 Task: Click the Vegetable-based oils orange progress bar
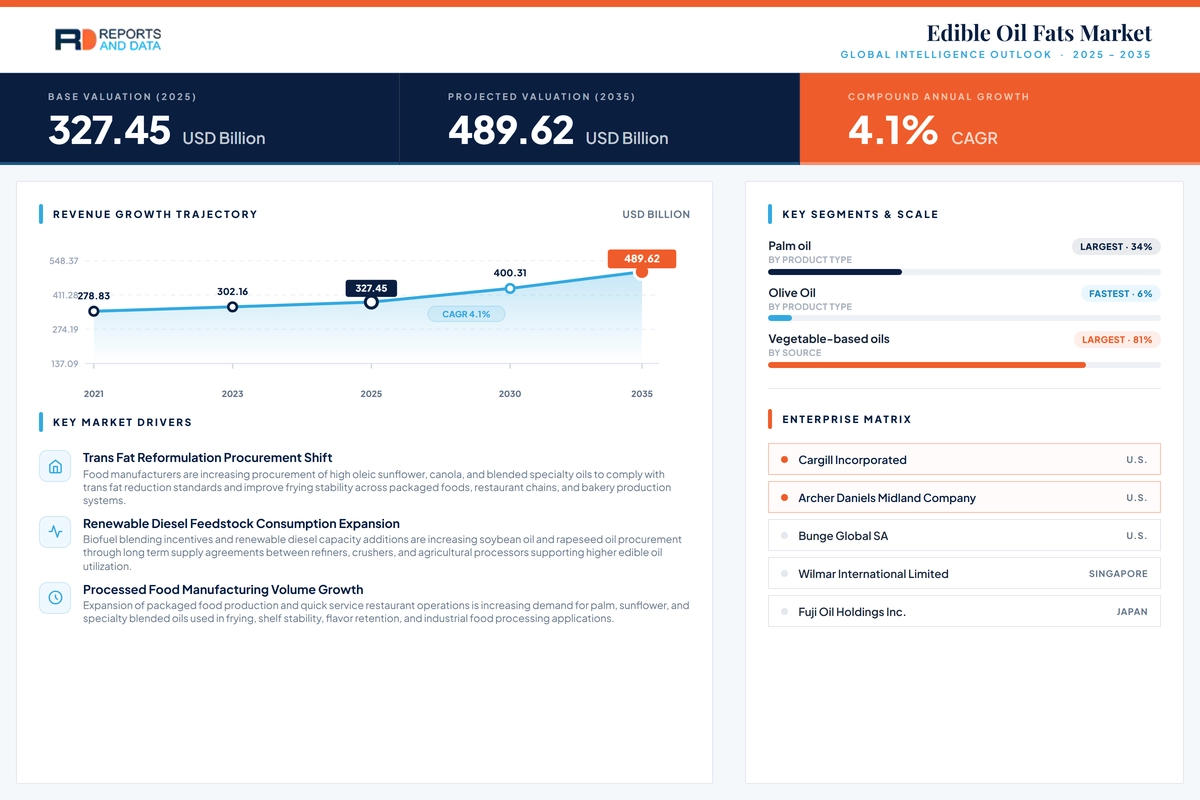927,365
